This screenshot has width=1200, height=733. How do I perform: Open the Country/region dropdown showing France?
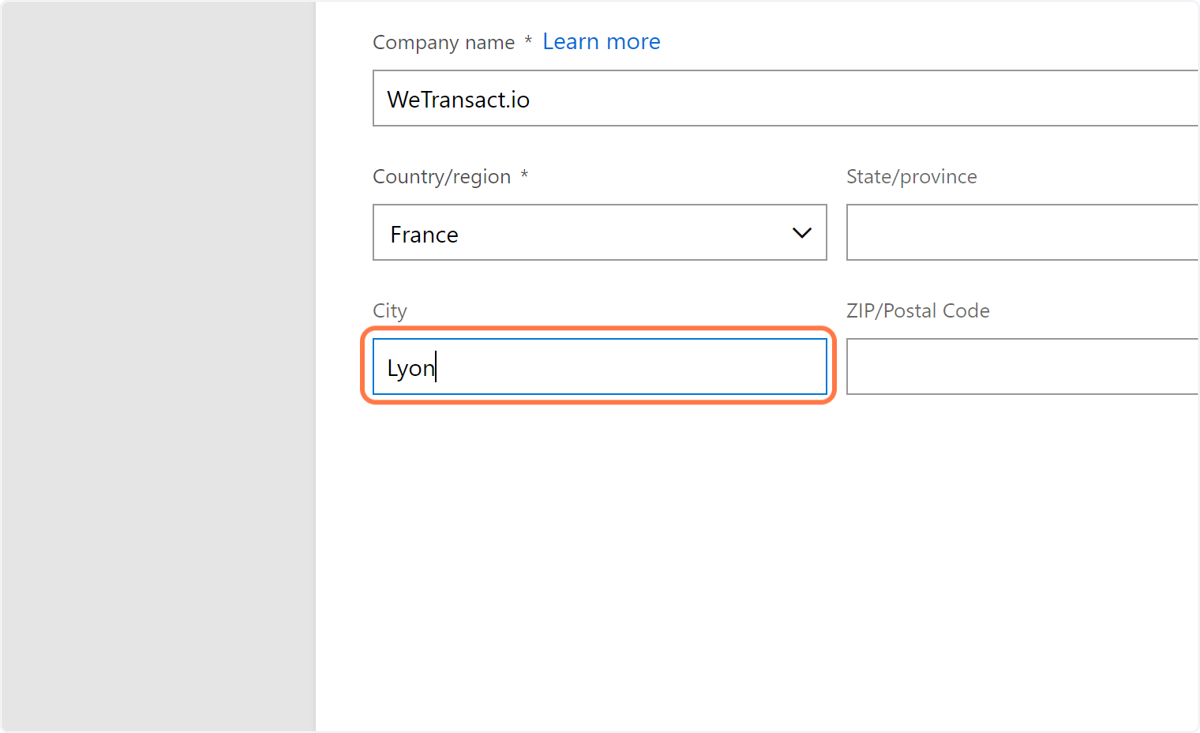600,232
